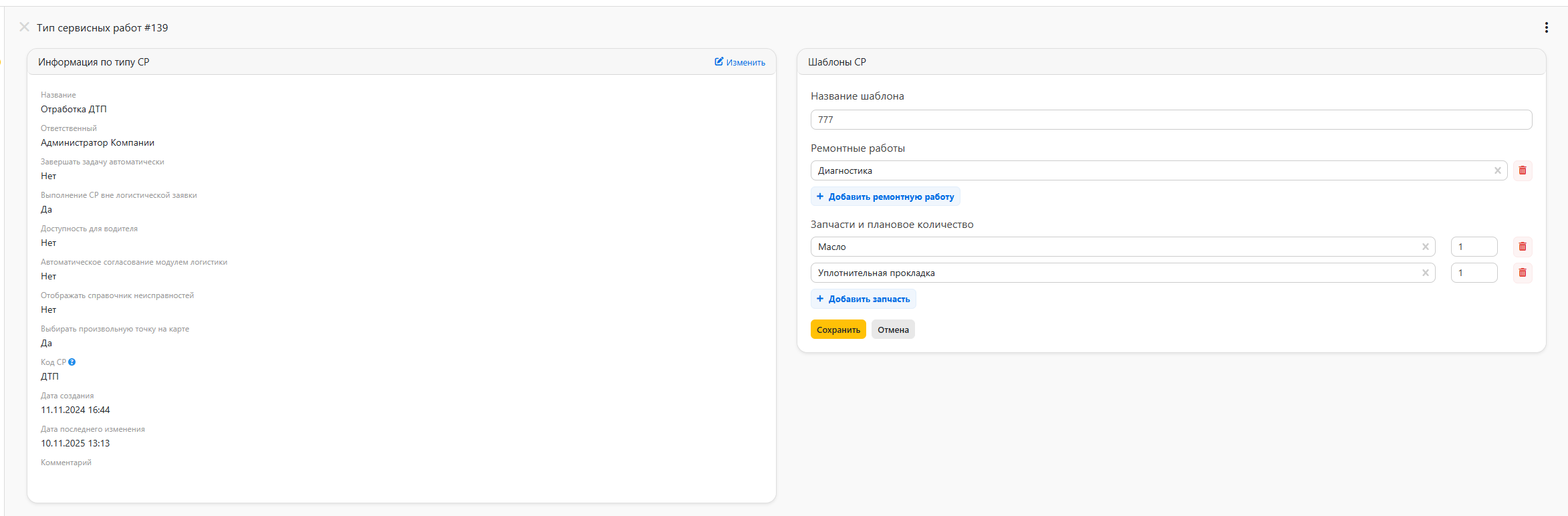This screenshot has height=516, width=1568.
Task: Click the Ремонтные работы label
Action: (858, 148)
